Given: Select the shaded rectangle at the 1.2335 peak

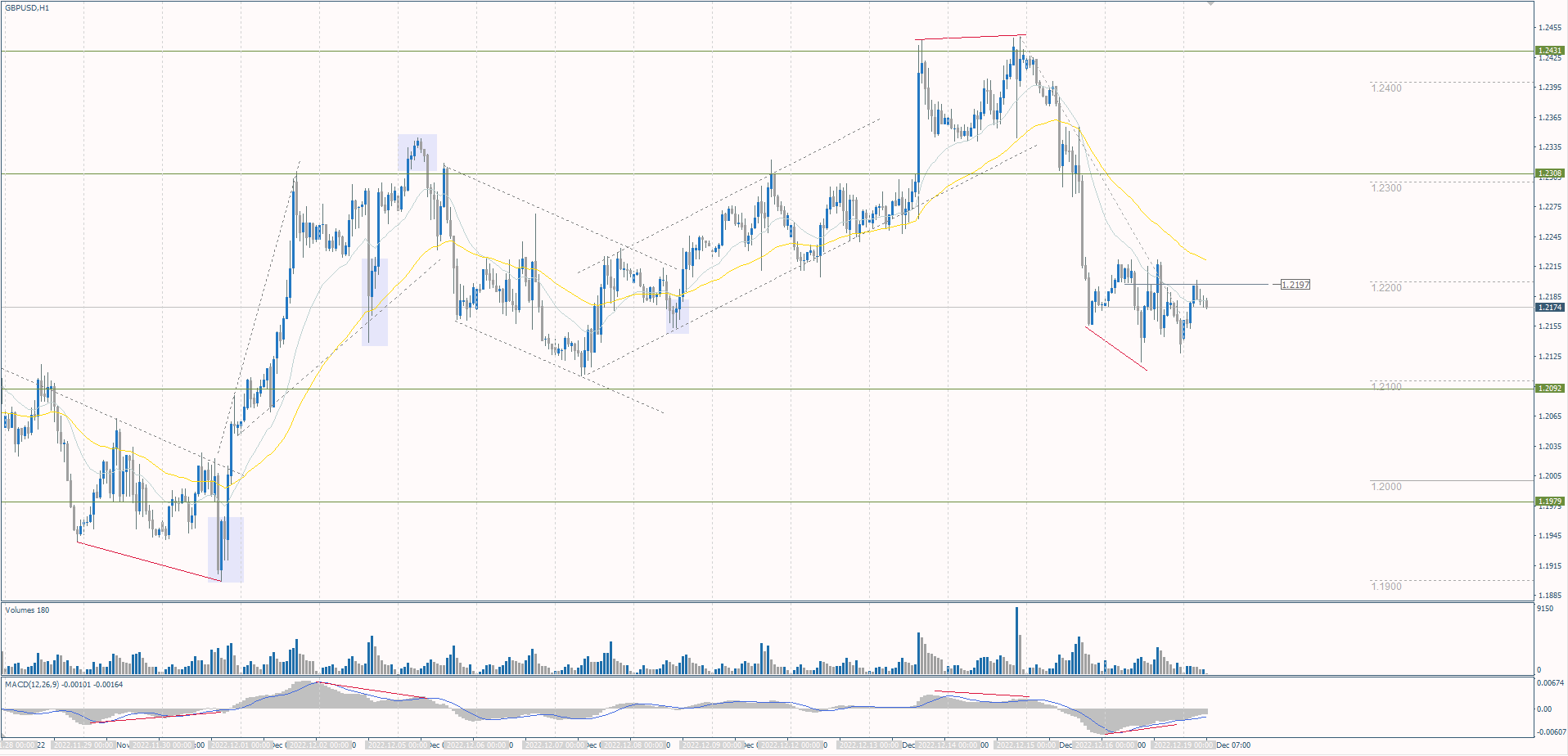Looking at the screenshot, I should (x=417, y=152).
